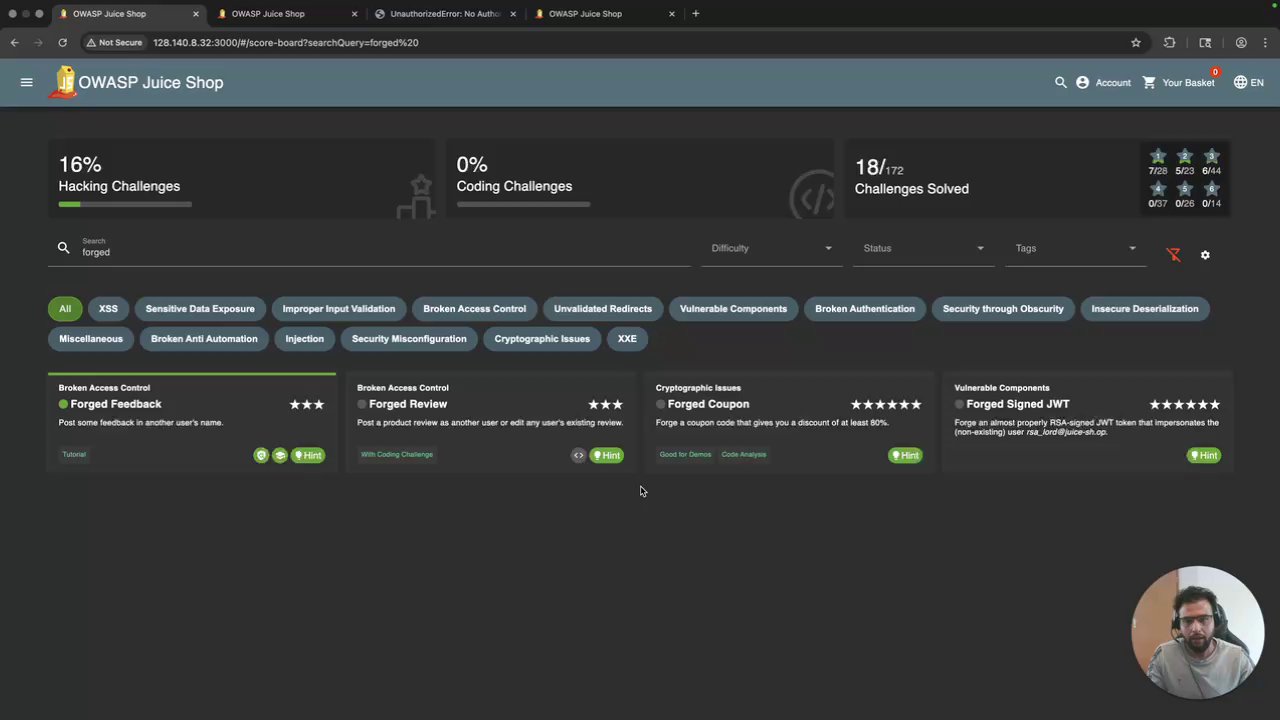The height and width of the screenshot is (720, 1280).
Task: Open the mitigation shield icon on Forged Feedback
Action: click(261, 455)
